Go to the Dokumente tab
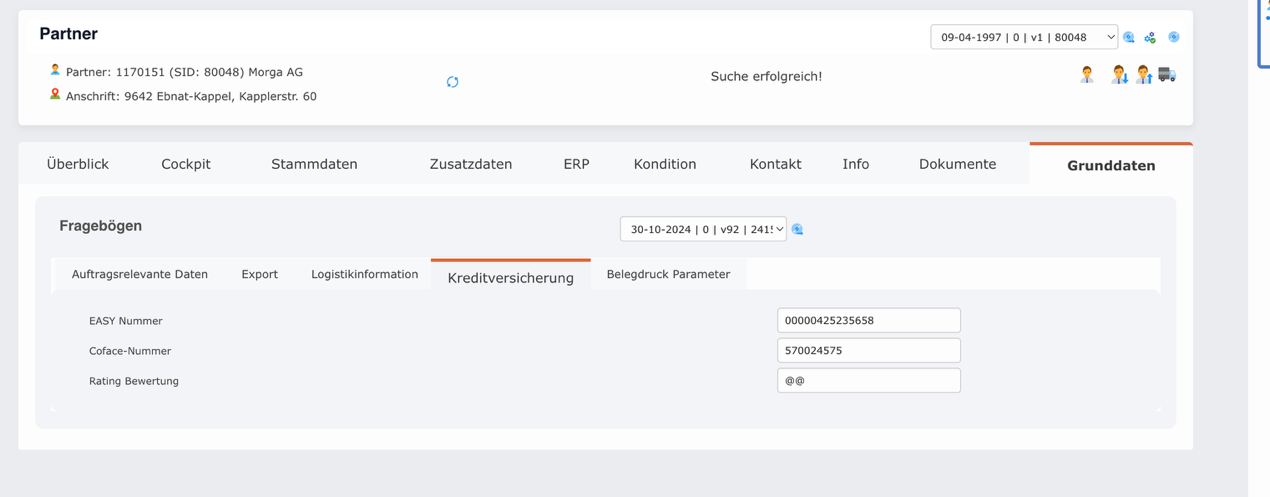 coord(957,164)
